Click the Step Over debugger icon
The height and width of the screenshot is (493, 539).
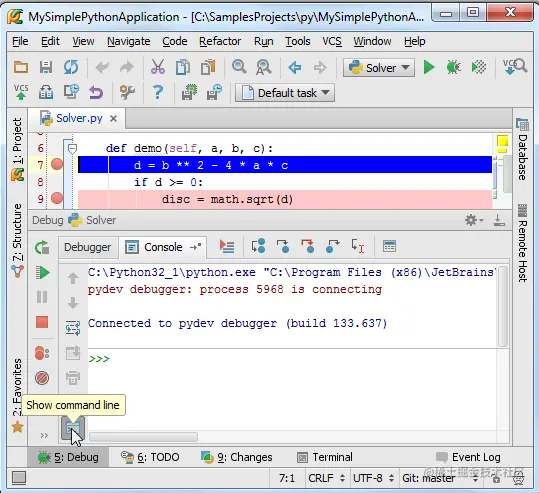pos(258,246)
